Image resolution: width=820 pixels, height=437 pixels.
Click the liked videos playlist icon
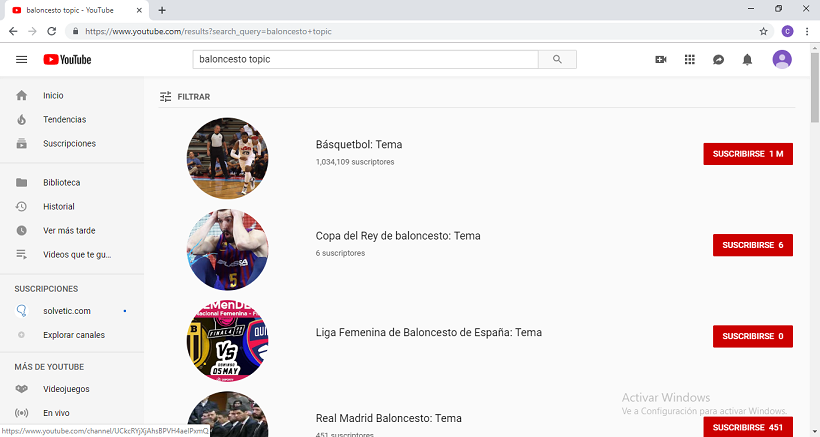[x=21, y=255]
